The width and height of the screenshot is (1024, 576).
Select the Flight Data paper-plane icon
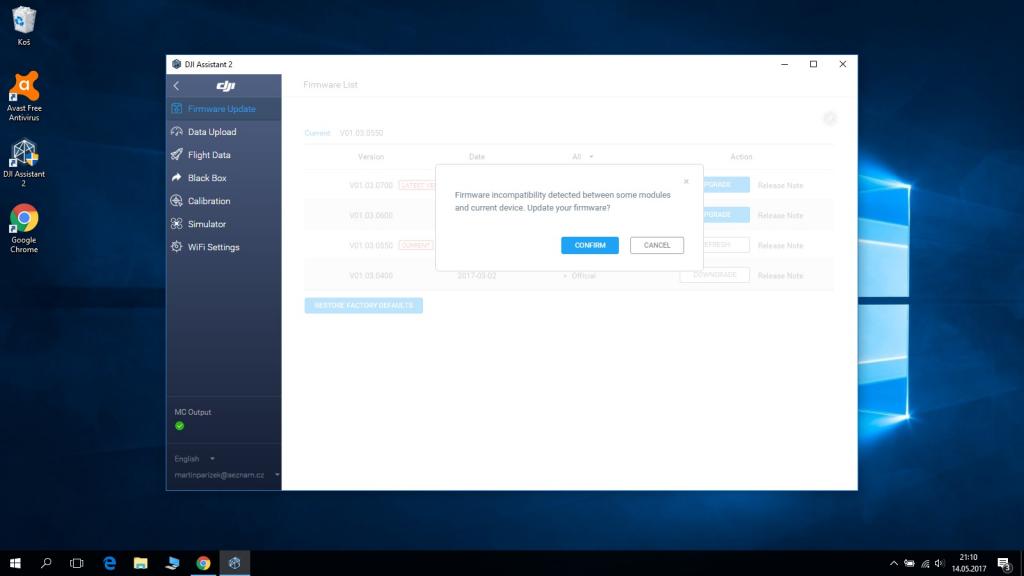pos(177,155)
